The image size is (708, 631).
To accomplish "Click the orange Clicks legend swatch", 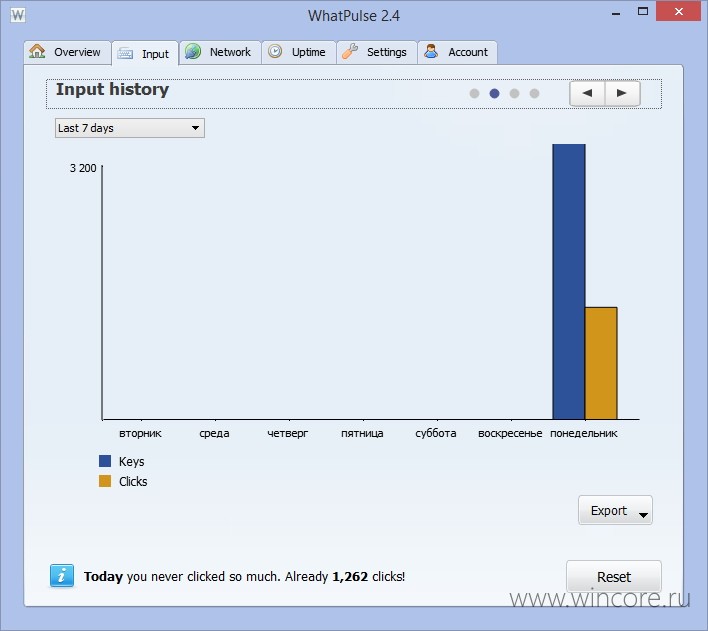I will (x=105, y=481).
